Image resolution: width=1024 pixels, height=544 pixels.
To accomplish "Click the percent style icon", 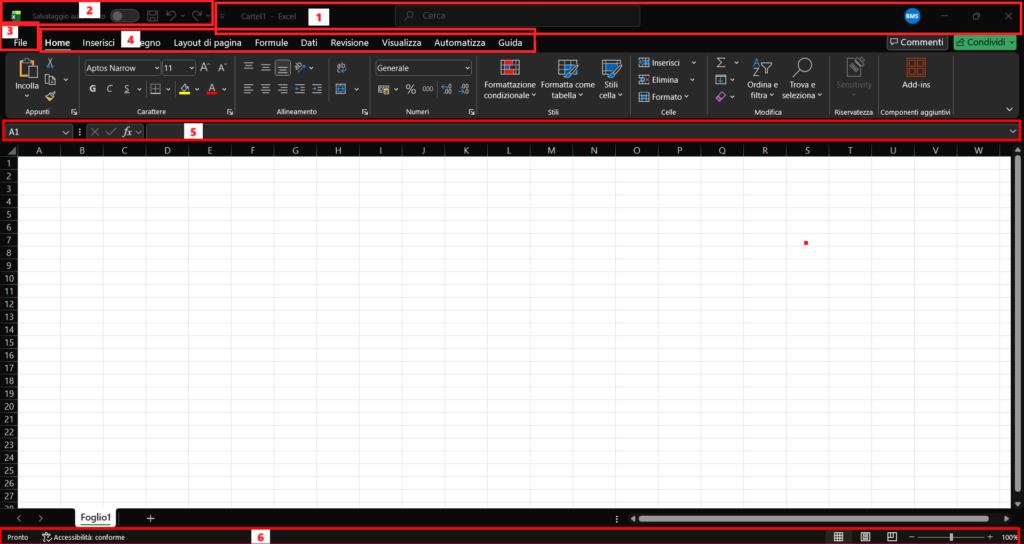I will [x=410, y=89].
